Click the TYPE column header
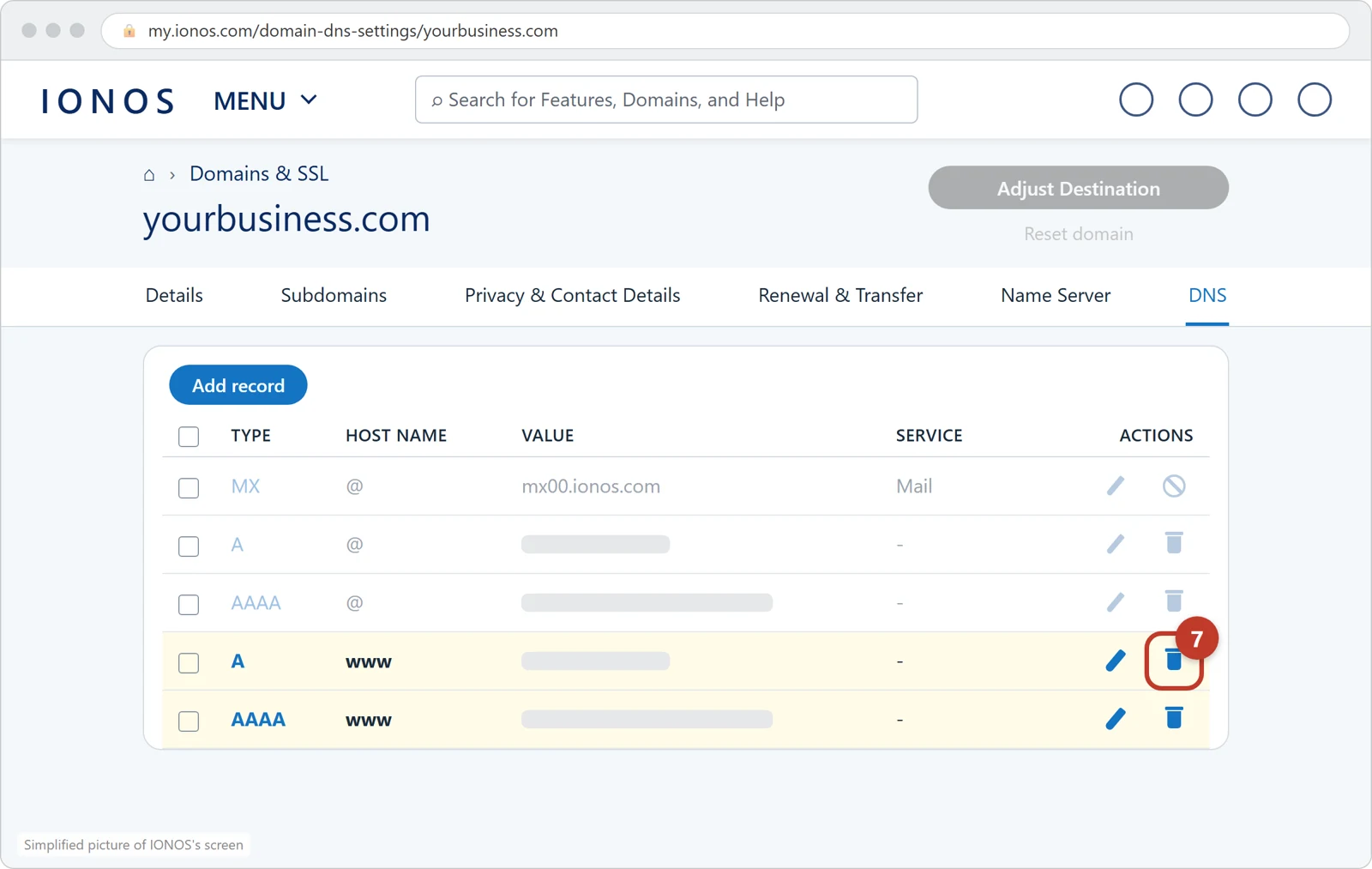This screenshot has width=1372, height=869. (250, 436)
